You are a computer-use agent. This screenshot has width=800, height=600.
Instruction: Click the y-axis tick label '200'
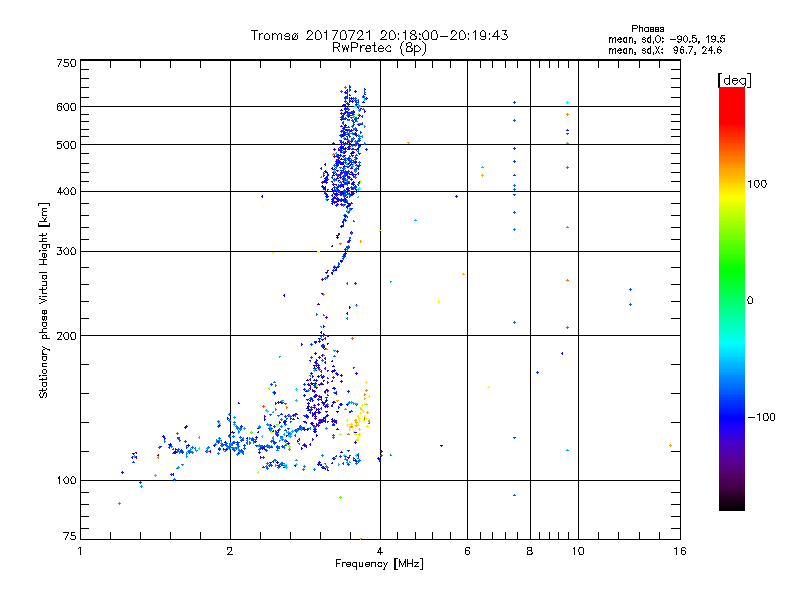[x=66, y=336]
